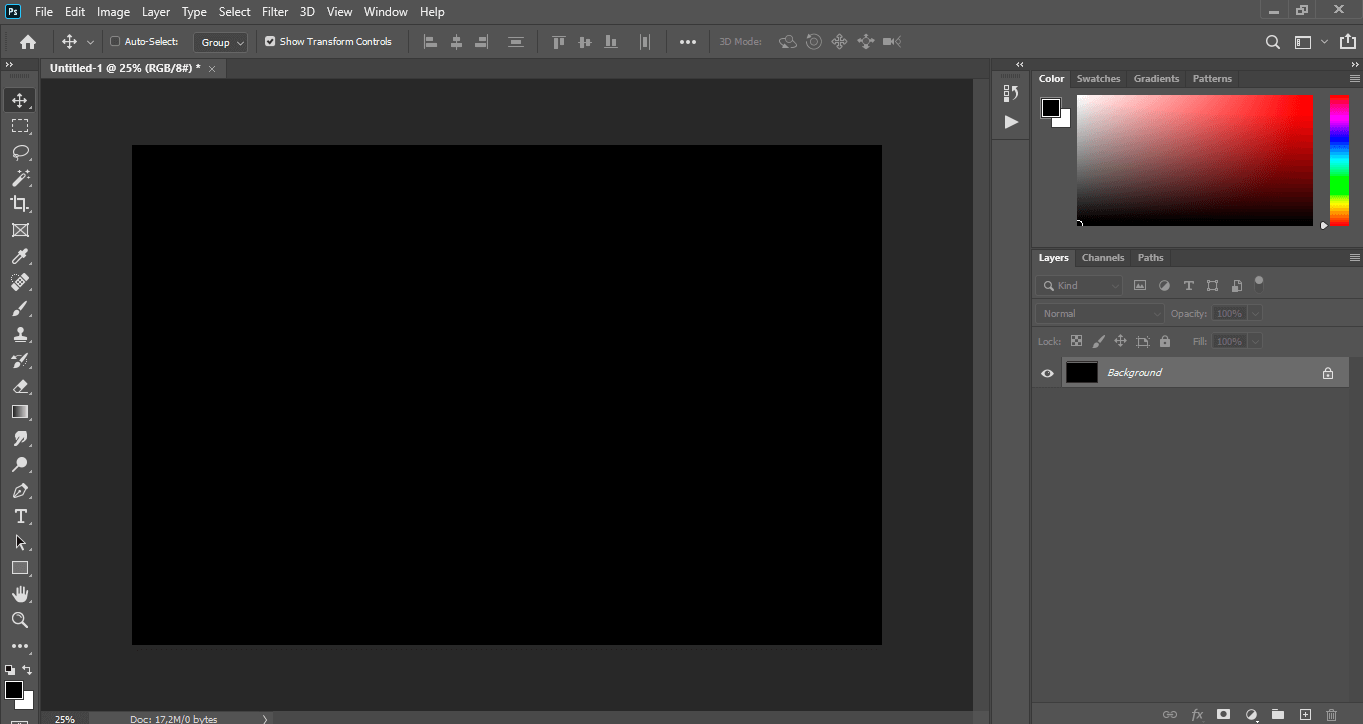Create new group folder icon
The height and width of the screenshot is (724, 1363).
(1277, 714)
